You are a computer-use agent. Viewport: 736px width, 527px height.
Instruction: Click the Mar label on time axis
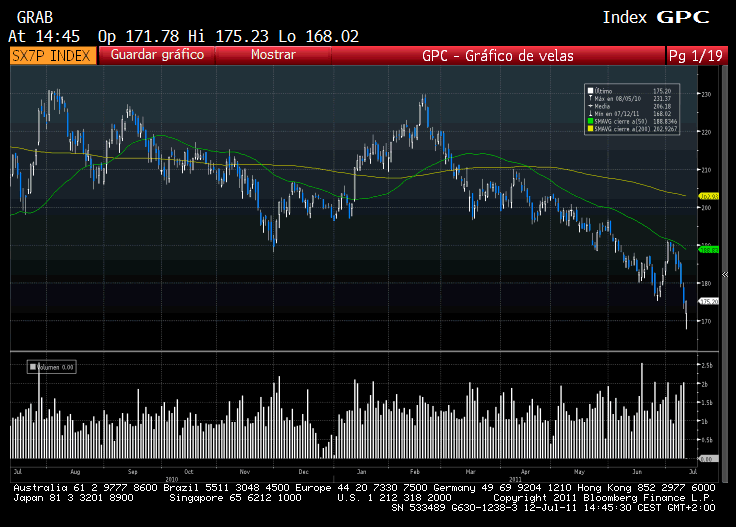470,472
